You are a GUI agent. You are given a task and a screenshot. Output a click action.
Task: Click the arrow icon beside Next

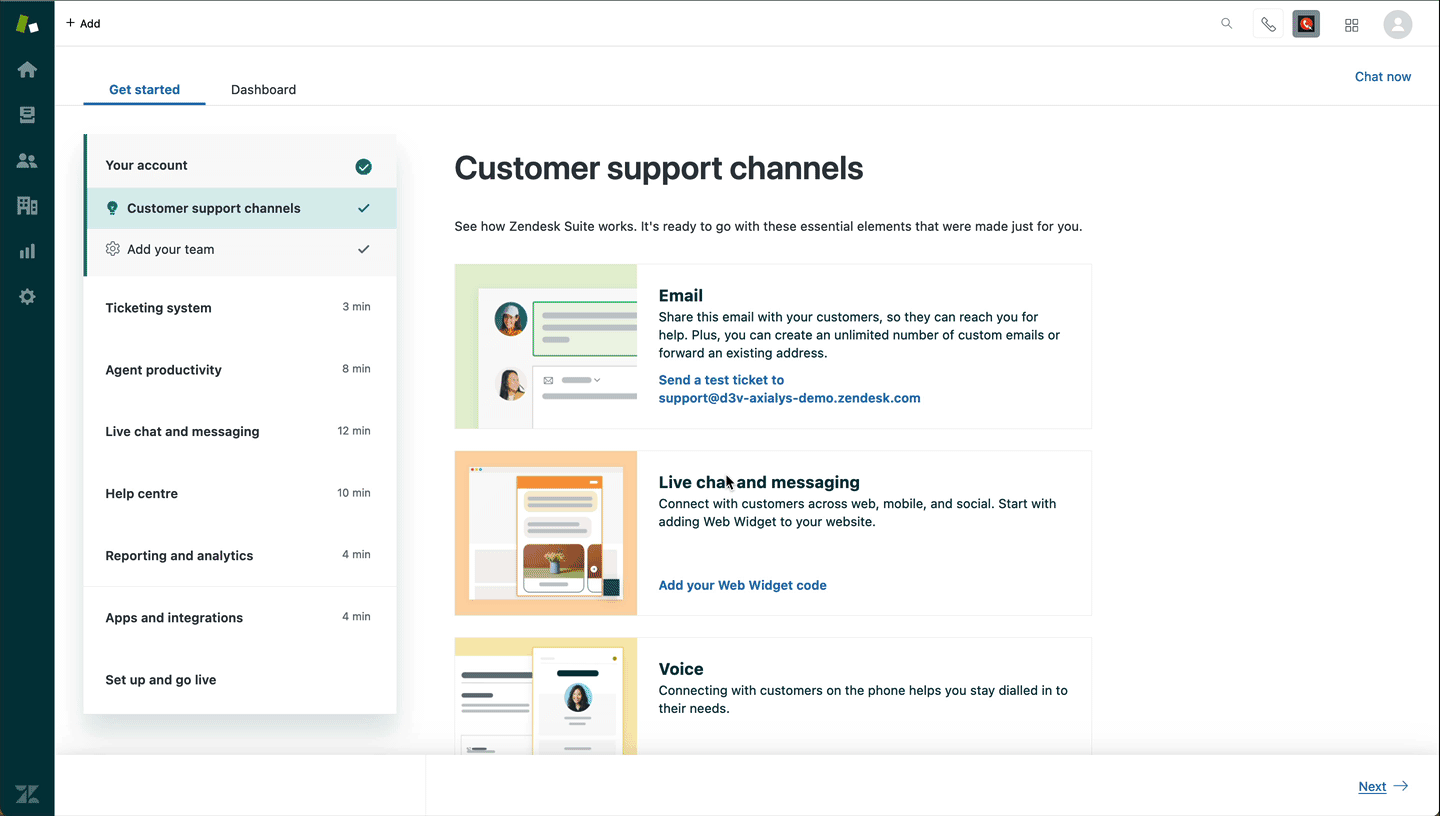click(1401, 786)
